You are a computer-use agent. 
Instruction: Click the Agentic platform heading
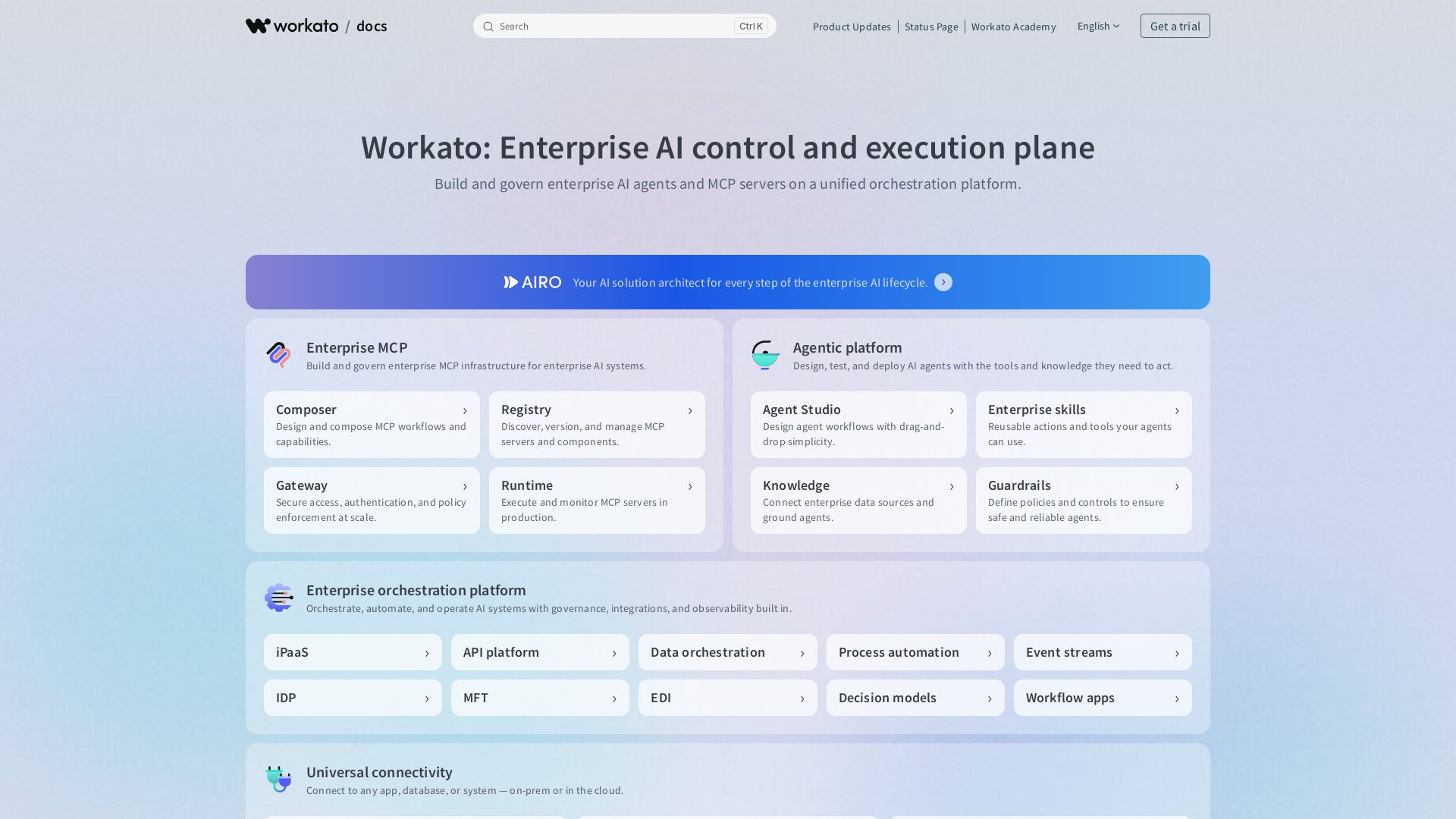pyautogui.click(x=848, y=347)
